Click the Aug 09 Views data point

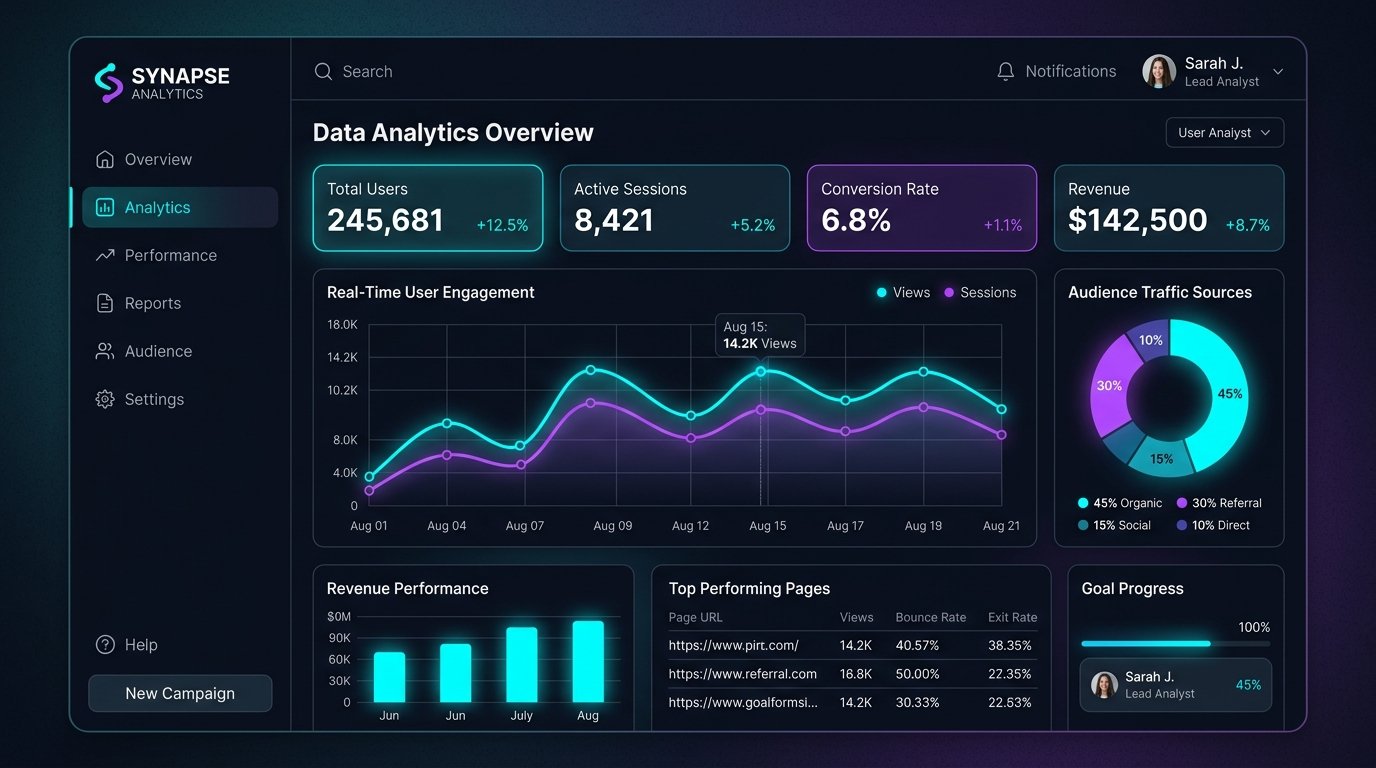point(590,370)
